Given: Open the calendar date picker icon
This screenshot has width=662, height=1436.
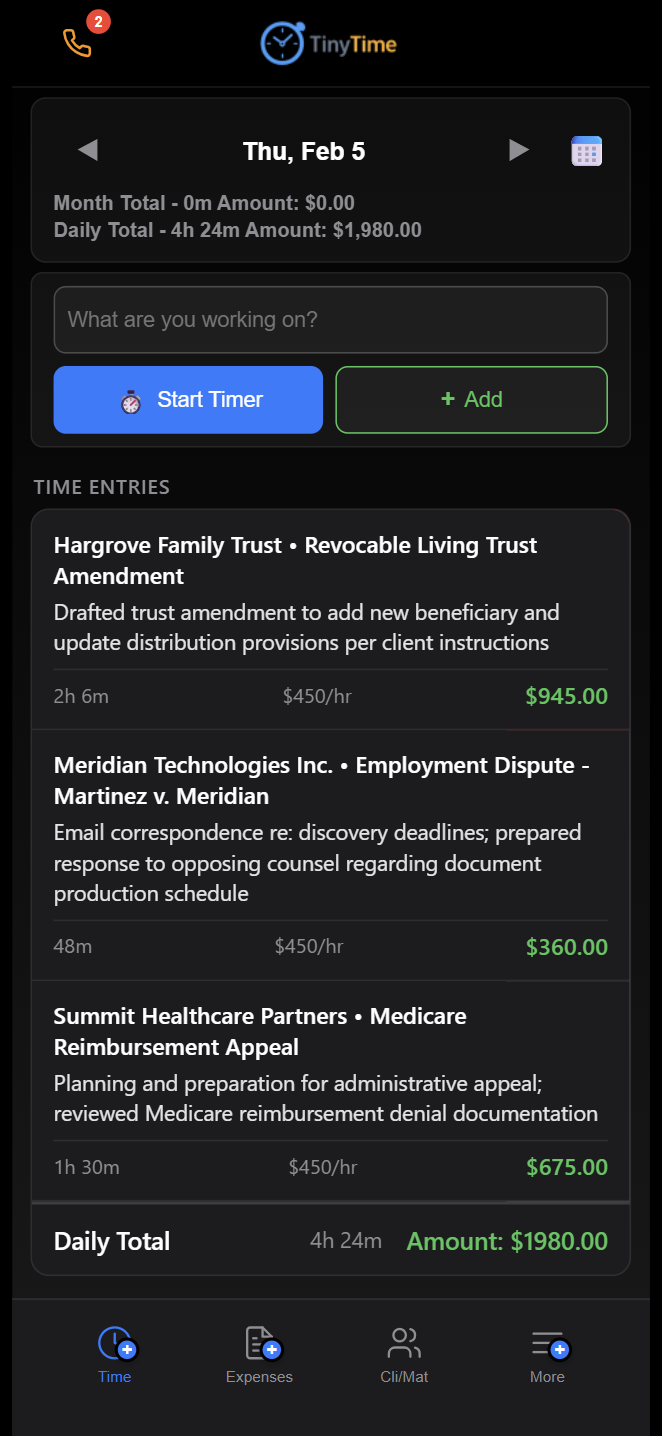Looking at the screenshot, I should click(x=586, y=150).
